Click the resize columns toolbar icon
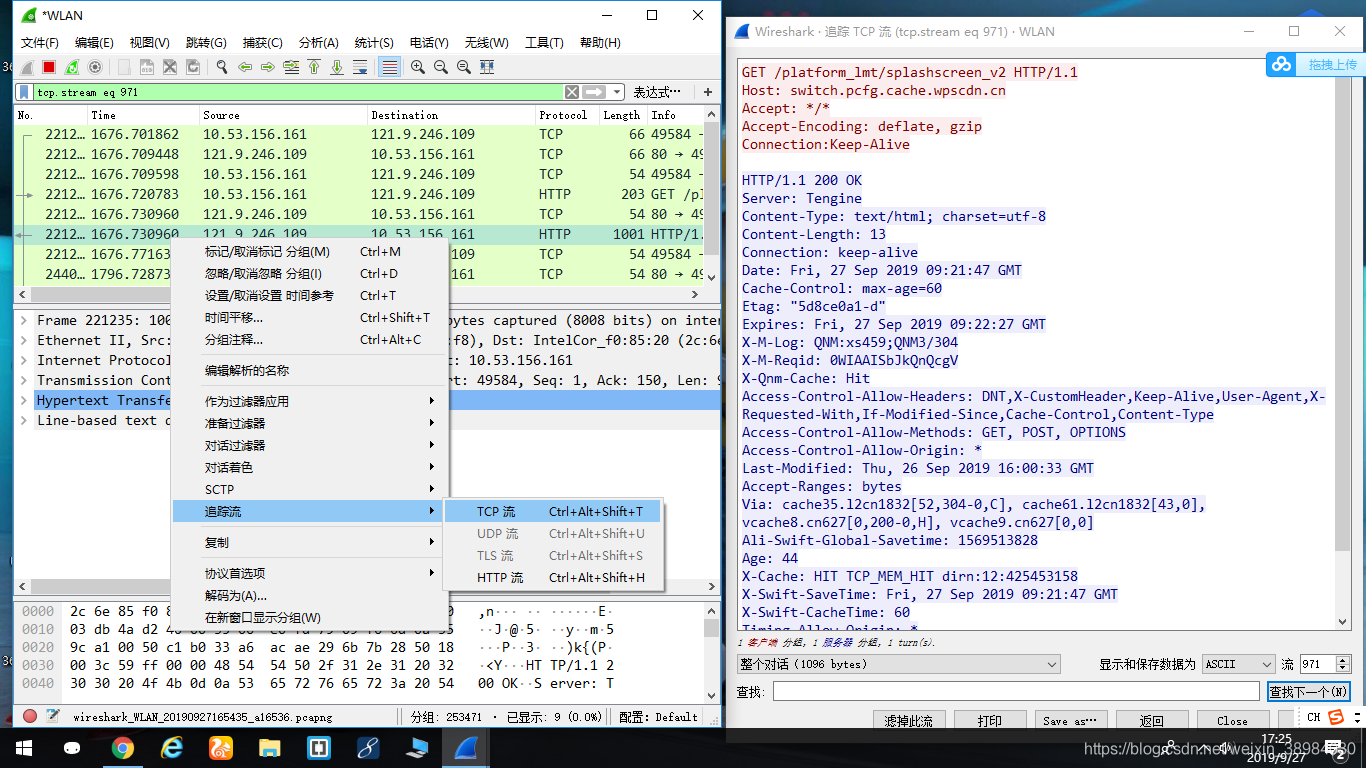Screen dimensions: 1366x768 487,67
